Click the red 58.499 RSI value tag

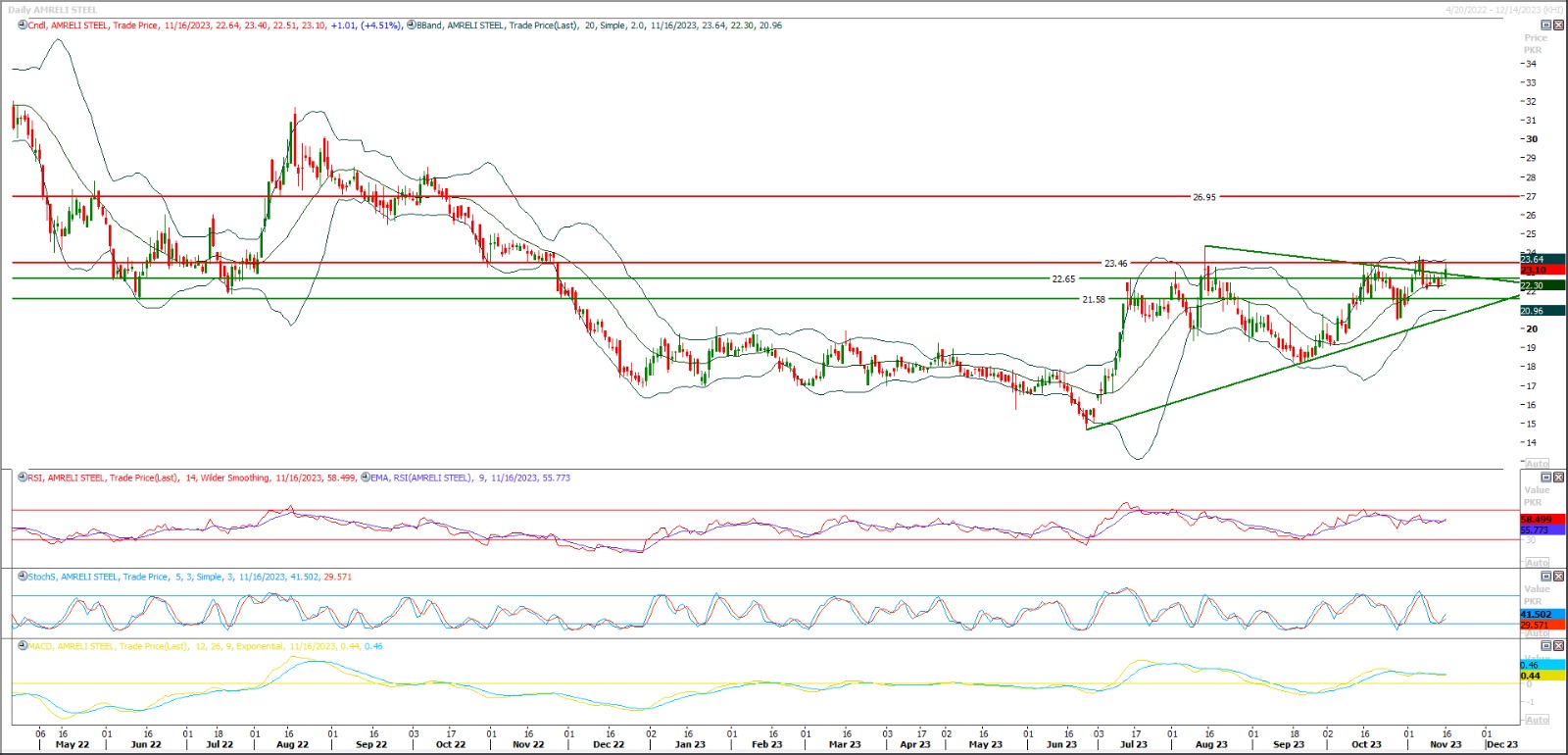(x=1543, y=520)
